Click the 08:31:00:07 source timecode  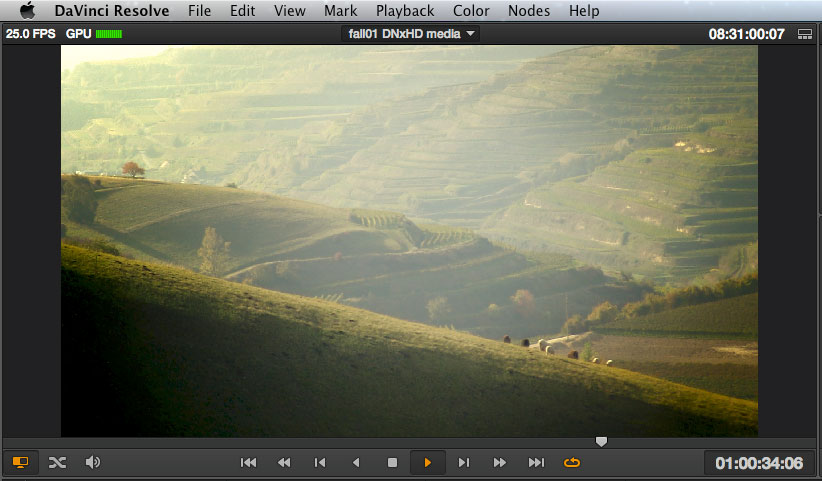(747, 35)
